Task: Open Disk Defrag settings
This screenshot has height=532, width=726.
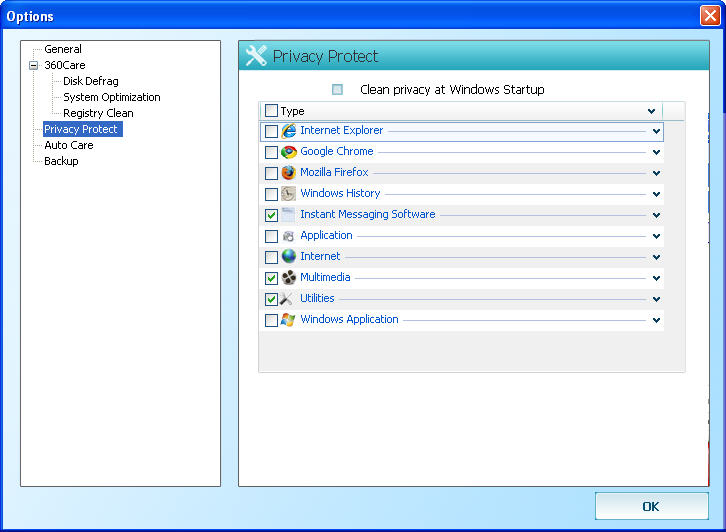Action: pos(91,81)
